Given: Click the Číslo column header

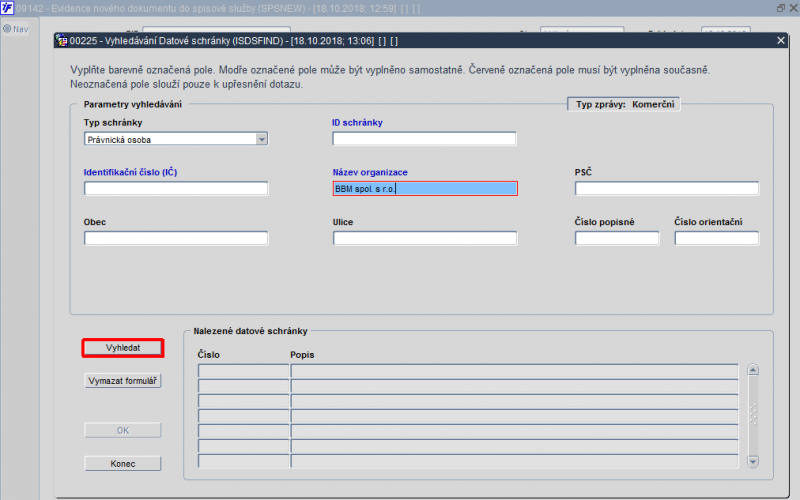Looking at the screenshot, I should (208, 355).
